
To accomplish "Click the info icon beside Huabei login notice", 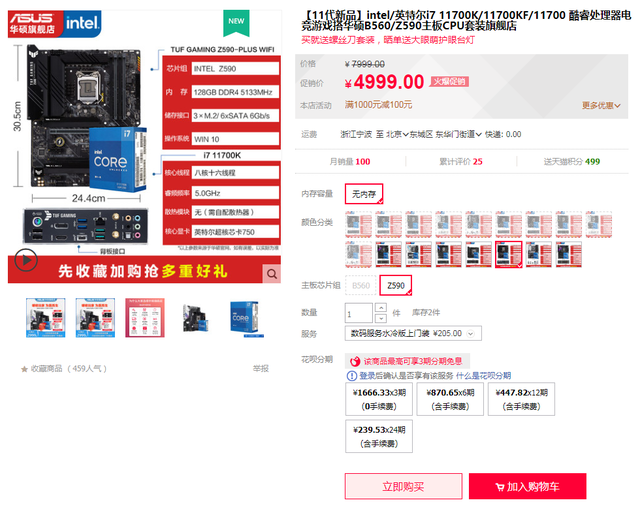I will click(351, 376).
